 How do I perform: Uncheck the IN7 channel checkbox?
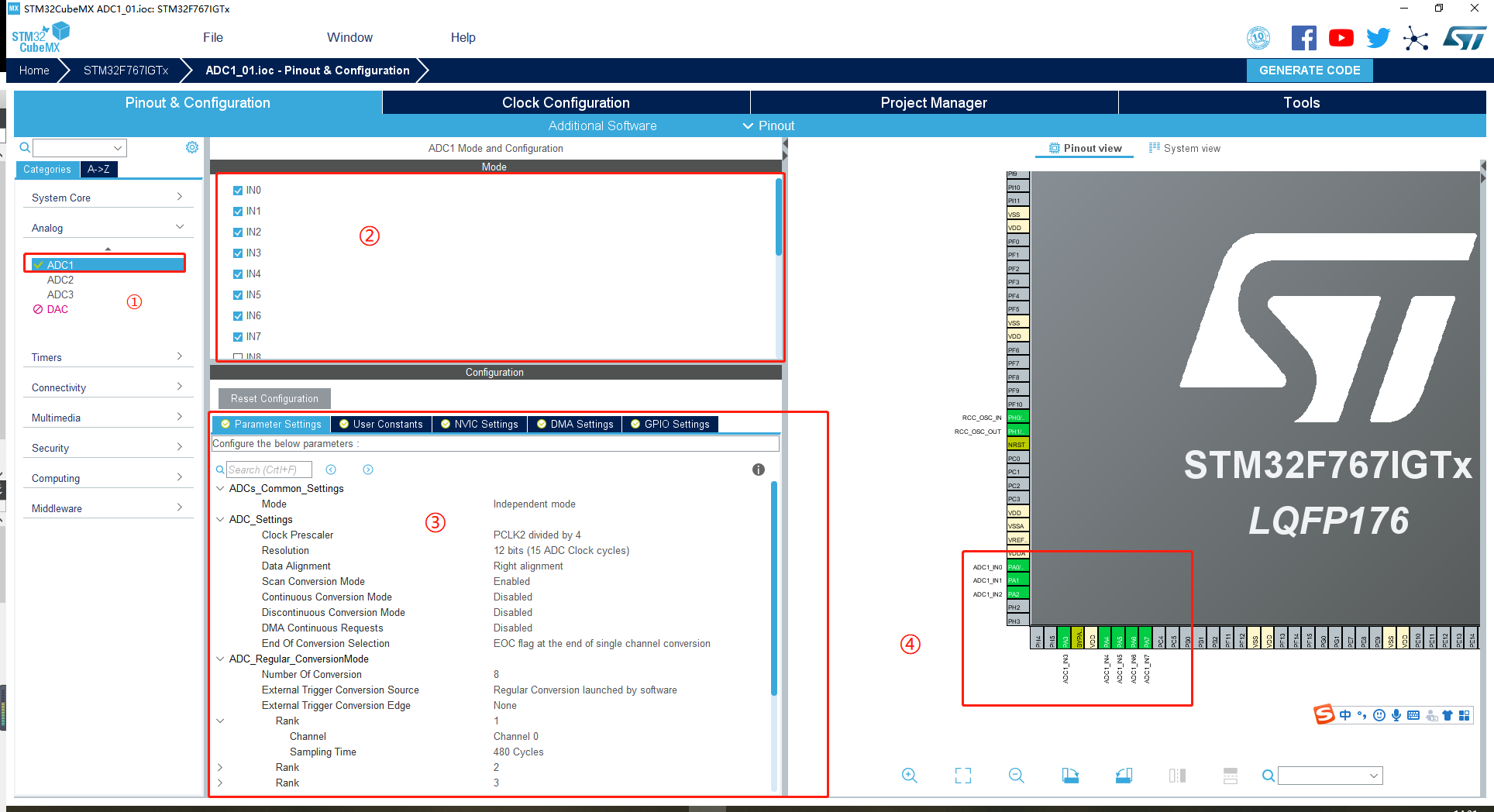[238, 337]
